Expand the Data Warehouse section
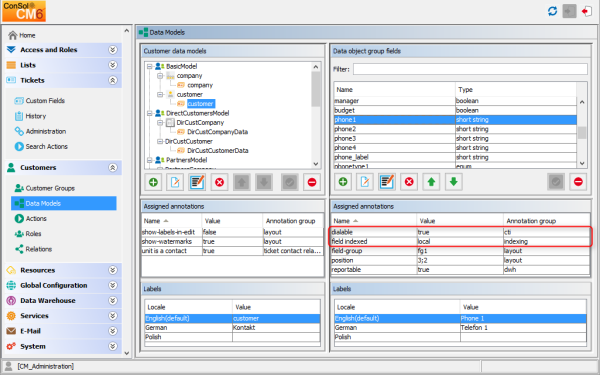 112,301
